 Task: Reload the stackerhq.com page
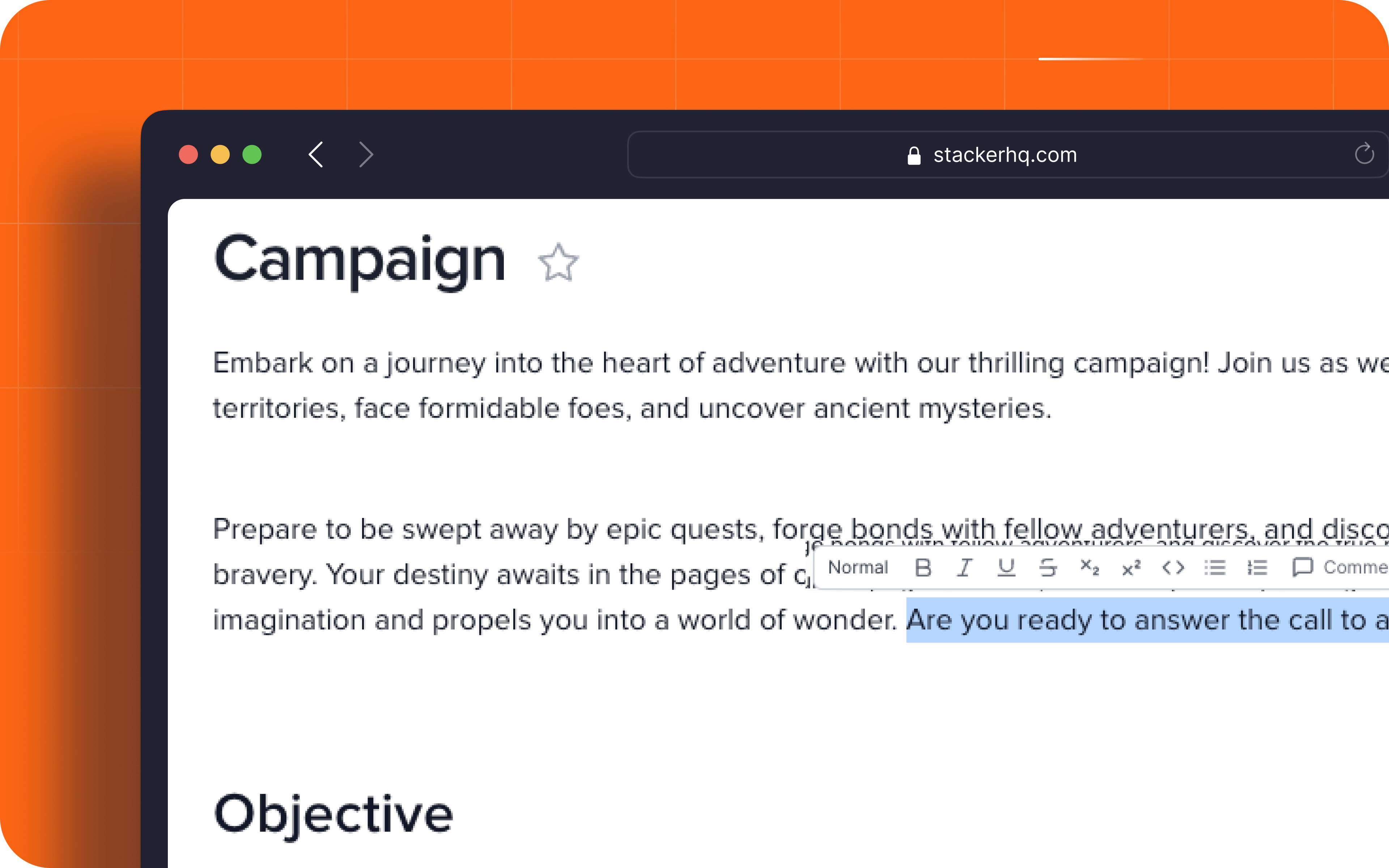(x=1364, y=154)
